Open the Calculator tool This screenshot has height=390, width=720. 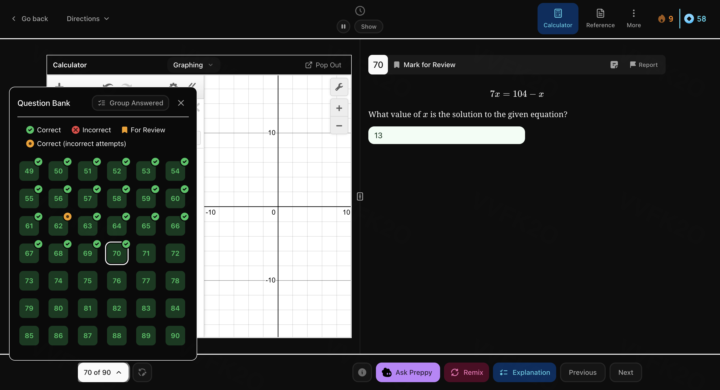click(557, 19)
